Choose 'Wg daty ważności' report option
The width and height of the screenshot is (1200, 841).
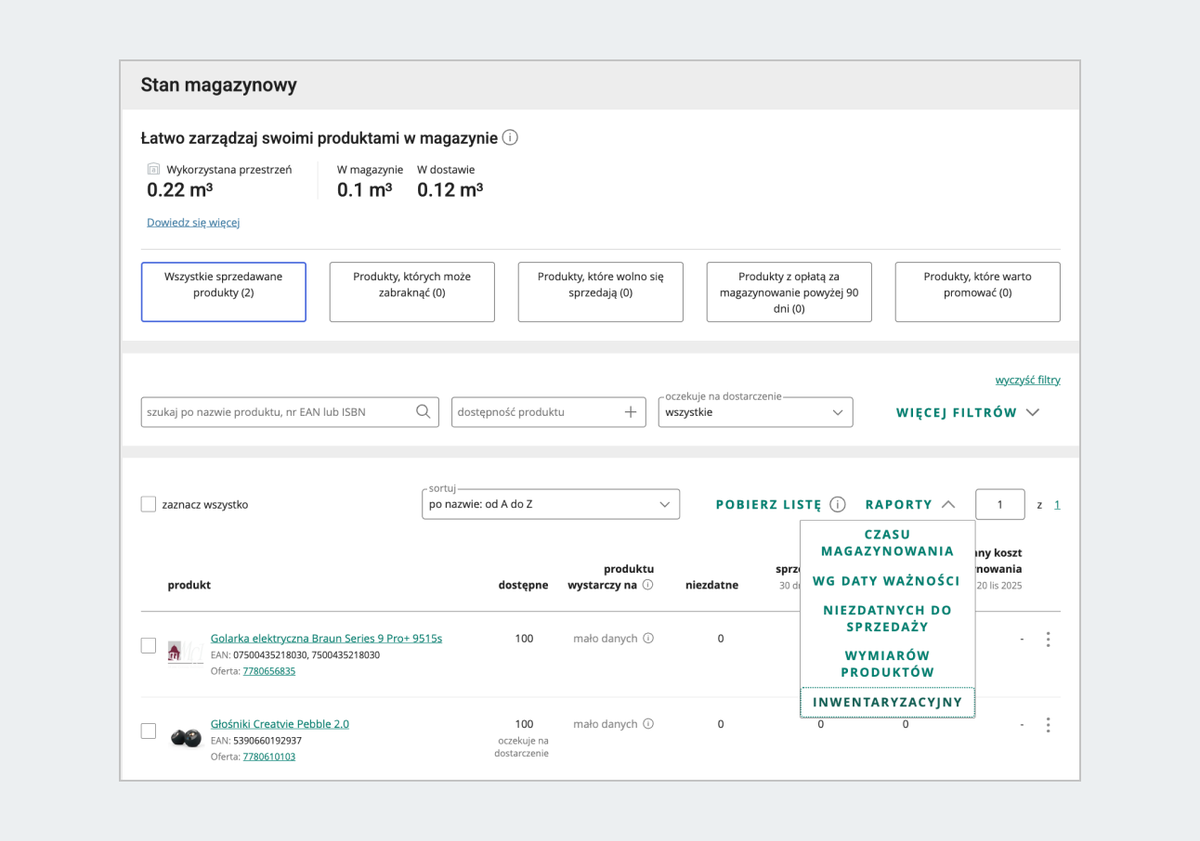coord(886,581)
